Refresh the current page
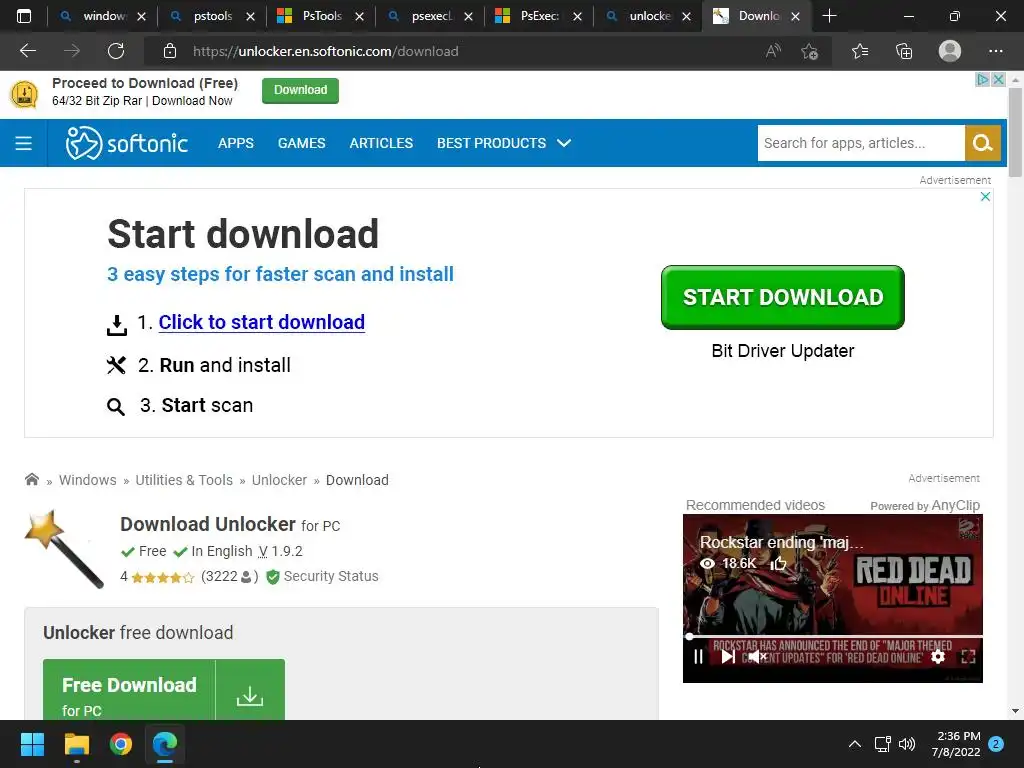 click(116, 51)
